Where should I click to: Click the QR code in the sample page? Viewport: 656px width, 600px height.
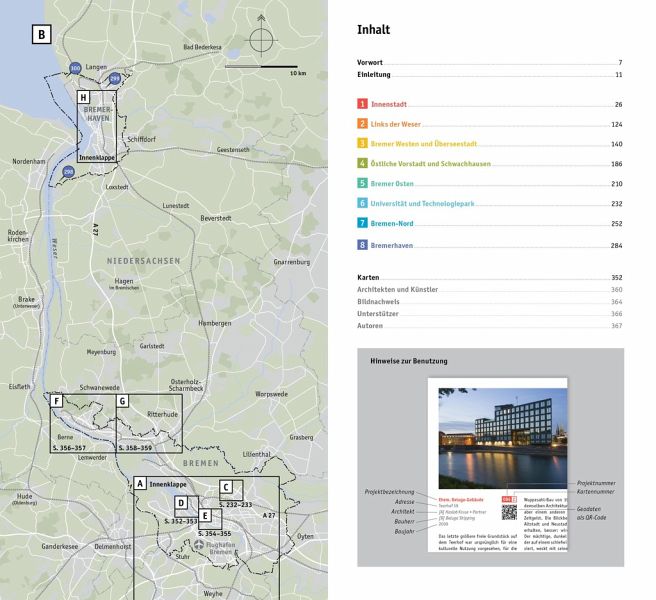509,512
